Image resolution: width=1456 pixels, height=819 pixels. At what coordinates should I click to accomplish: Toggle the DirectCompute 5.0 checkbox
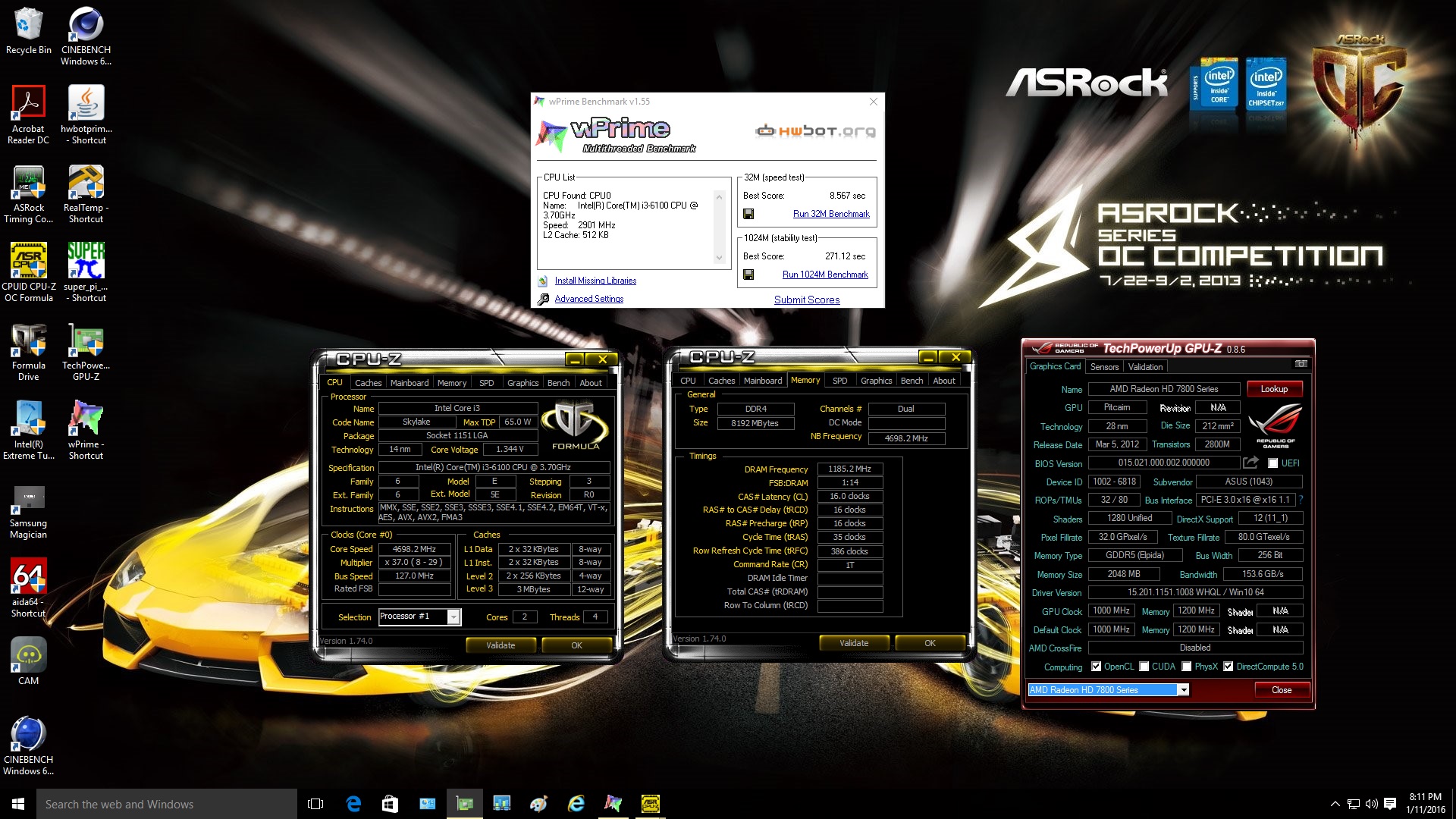[x=1228, y=667]
